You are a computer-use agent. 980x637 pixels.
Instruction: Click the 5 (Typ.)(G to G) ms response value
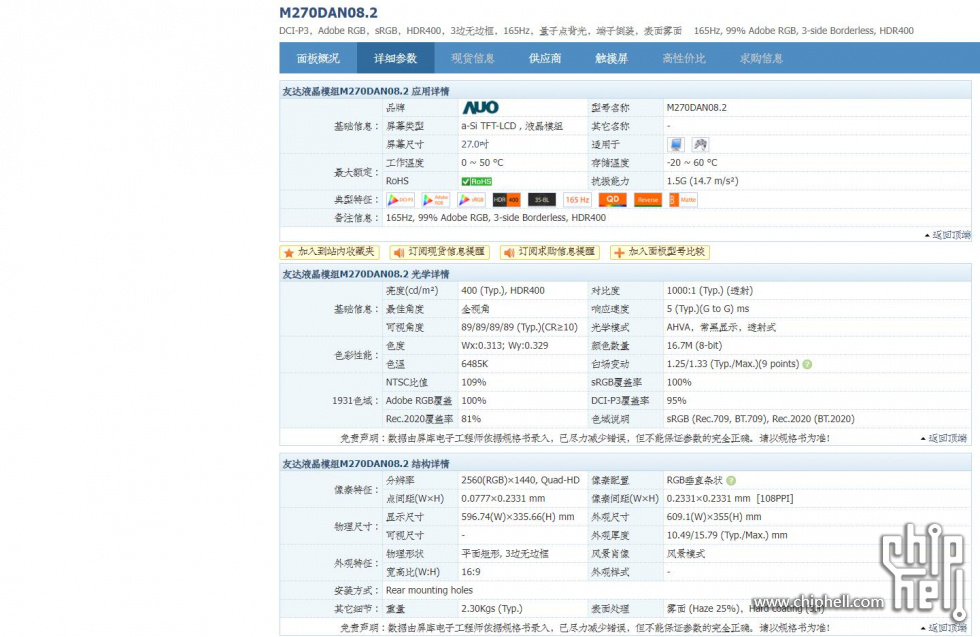708,309
